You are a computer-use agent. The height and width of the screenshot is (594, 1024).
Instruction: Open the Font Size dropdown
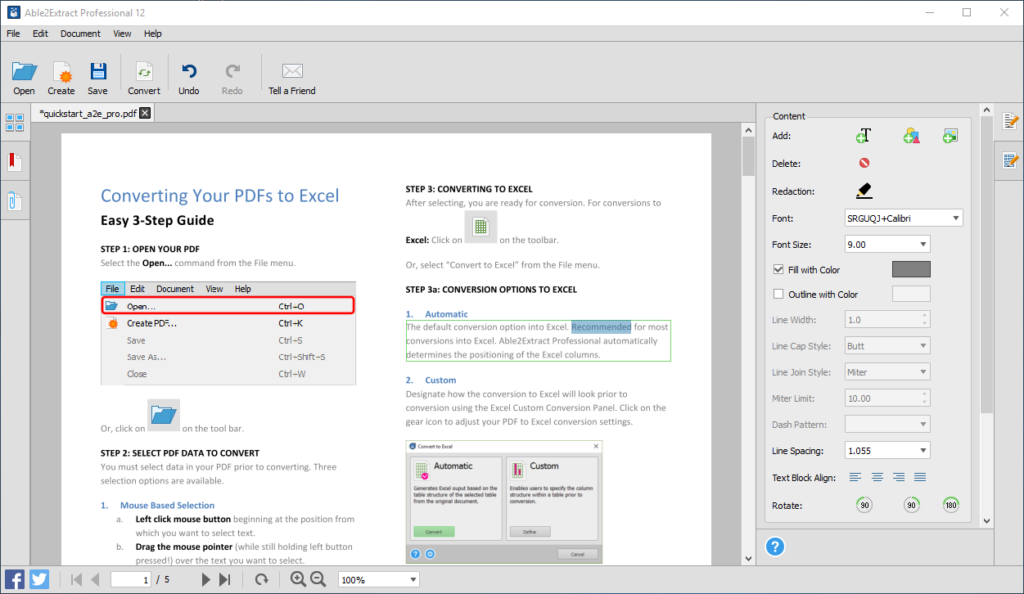[887, 244]
